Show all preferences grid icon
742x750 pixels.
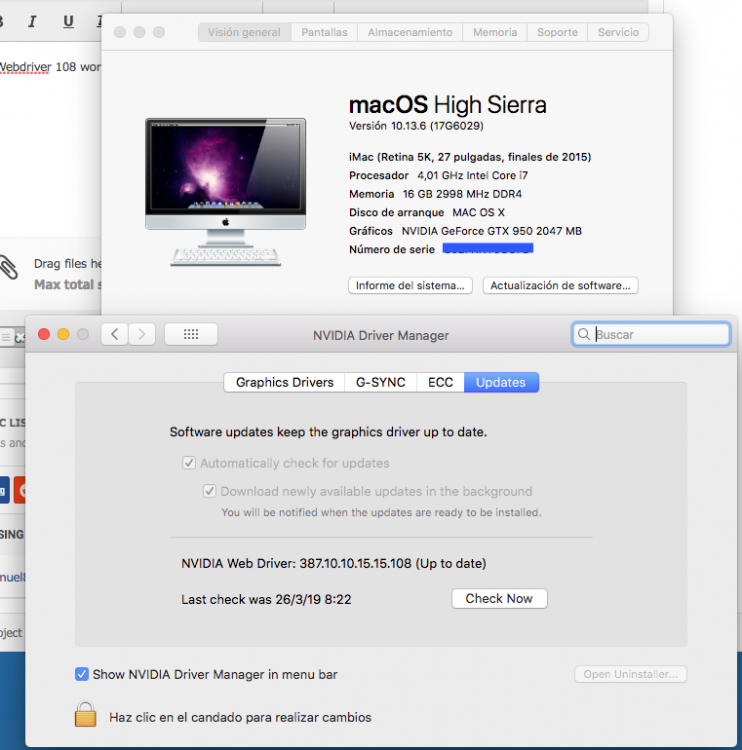[x=191, y=334]
